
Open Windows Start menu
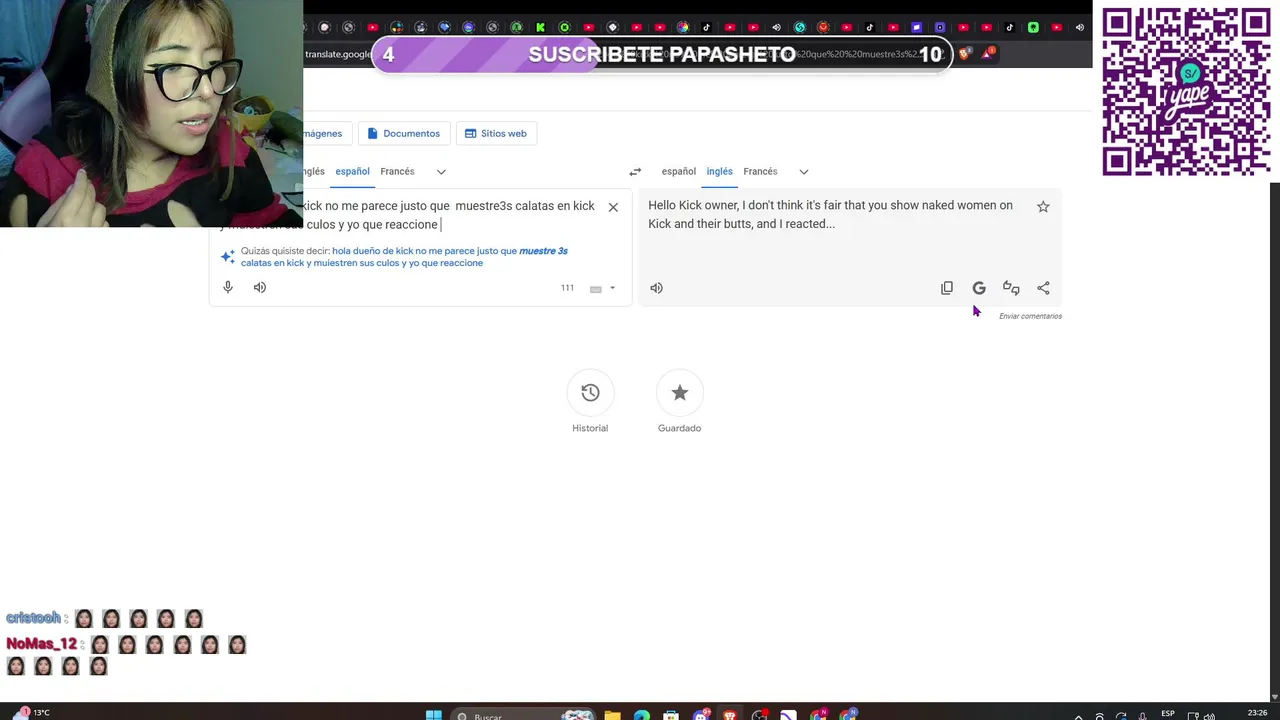[x=433, y=715]
